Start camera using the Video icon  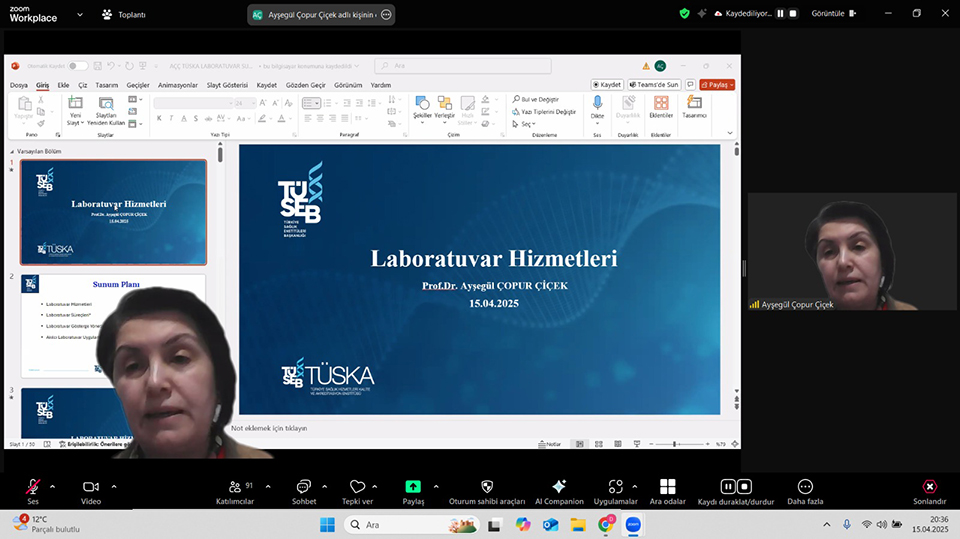coord(91,487)
